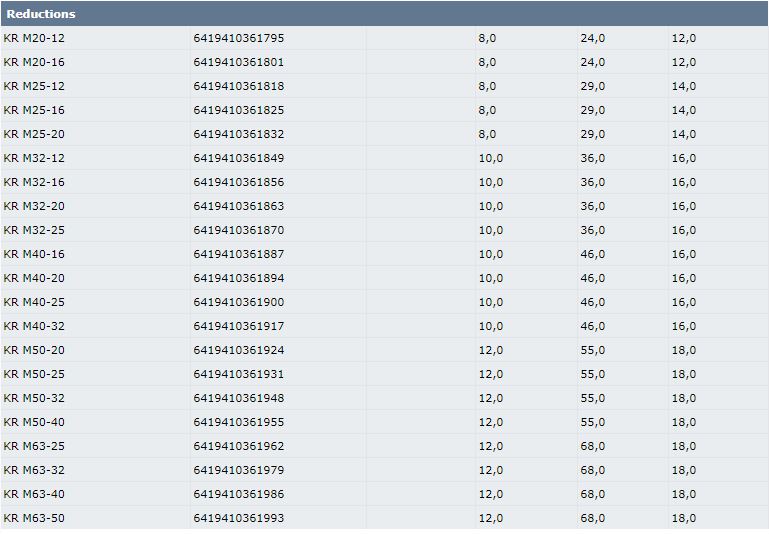The height and width of the screenshot is (534, 769).
Task: Select the KR M32-20 product name
Action: [x=34, y=206]
